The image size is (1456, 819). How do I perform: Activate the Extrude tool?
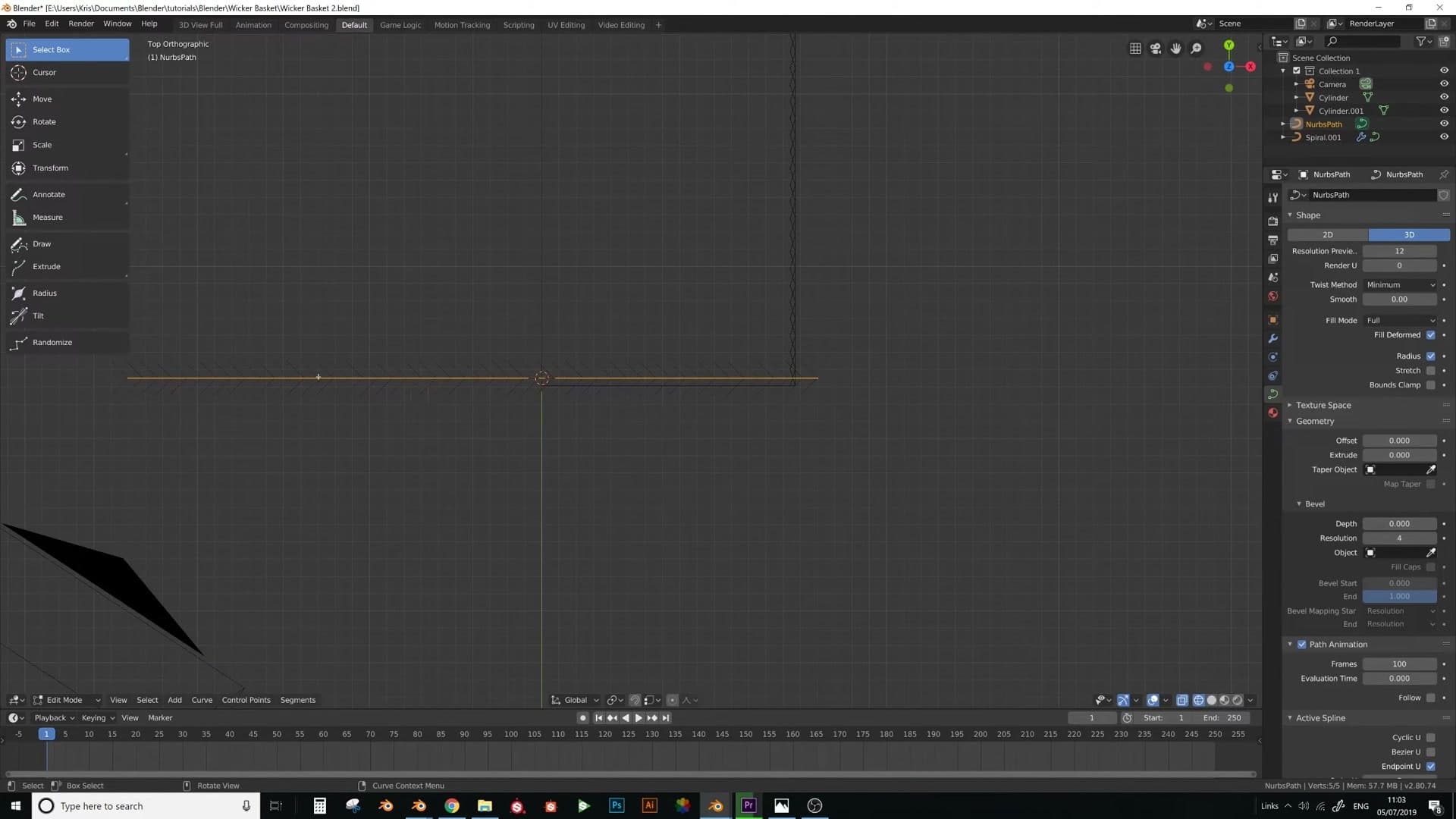67,267
